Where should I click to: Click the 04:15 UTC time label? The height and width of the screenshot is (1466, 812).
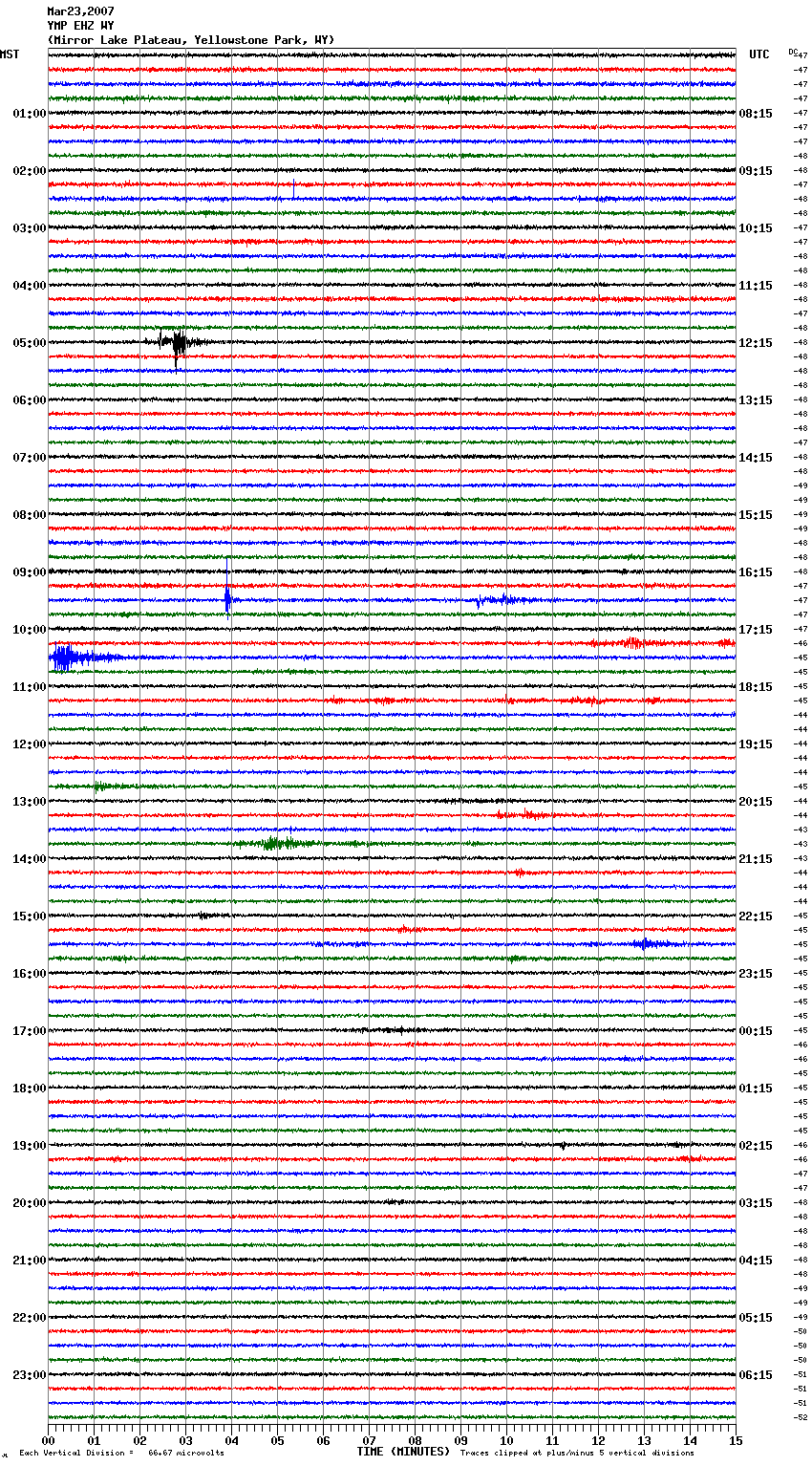tap(756, 1261)
